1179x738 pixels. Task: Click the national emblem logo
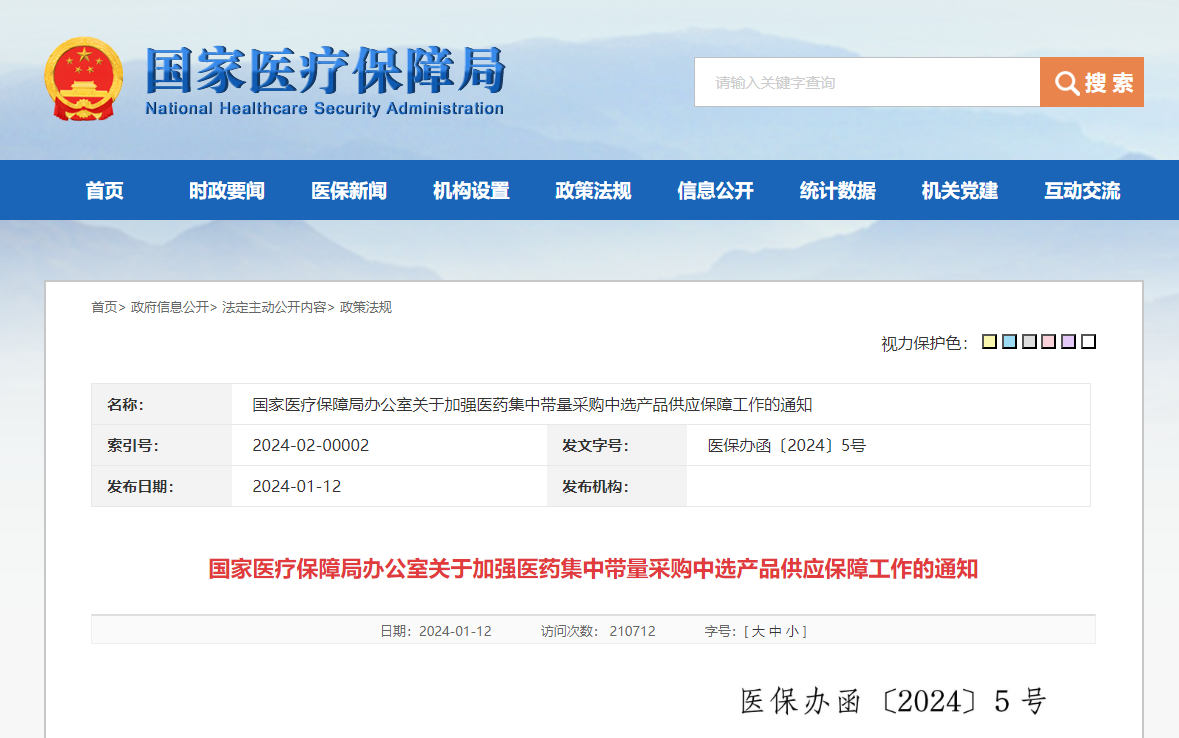[83, 79]
